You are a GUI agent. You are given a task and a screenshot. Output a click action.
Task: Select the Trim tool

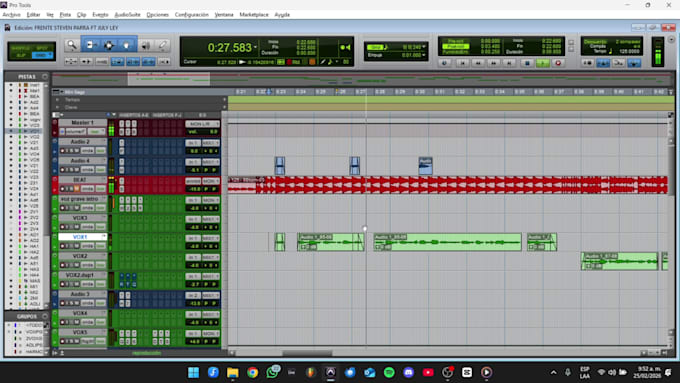[91, 45]
